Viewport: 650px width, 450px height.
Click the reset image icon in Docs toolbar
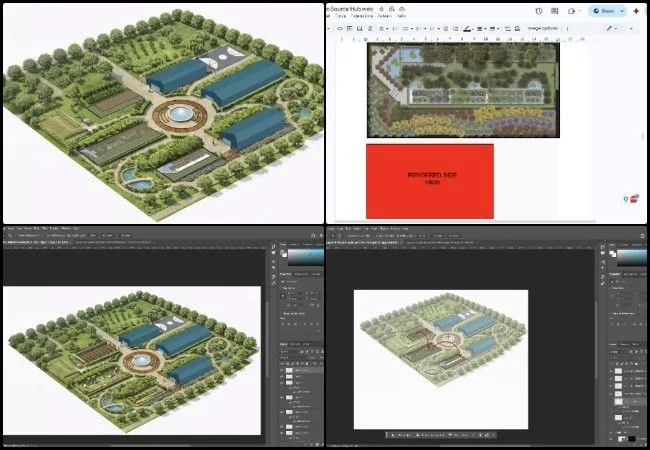[518, 29]
